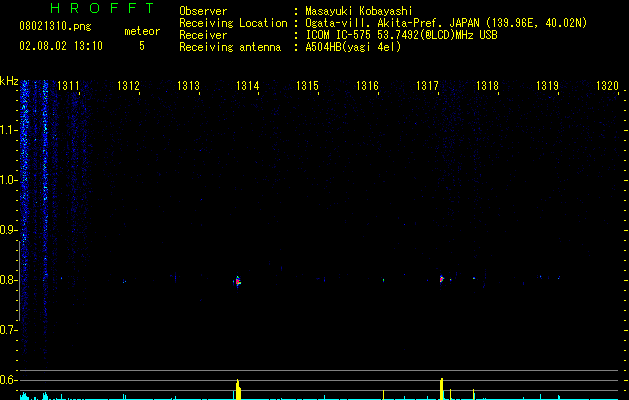This screenshot has width=629, height=400.
Task: Click the 1318 time axis label
Action: [x=487, y=86]
